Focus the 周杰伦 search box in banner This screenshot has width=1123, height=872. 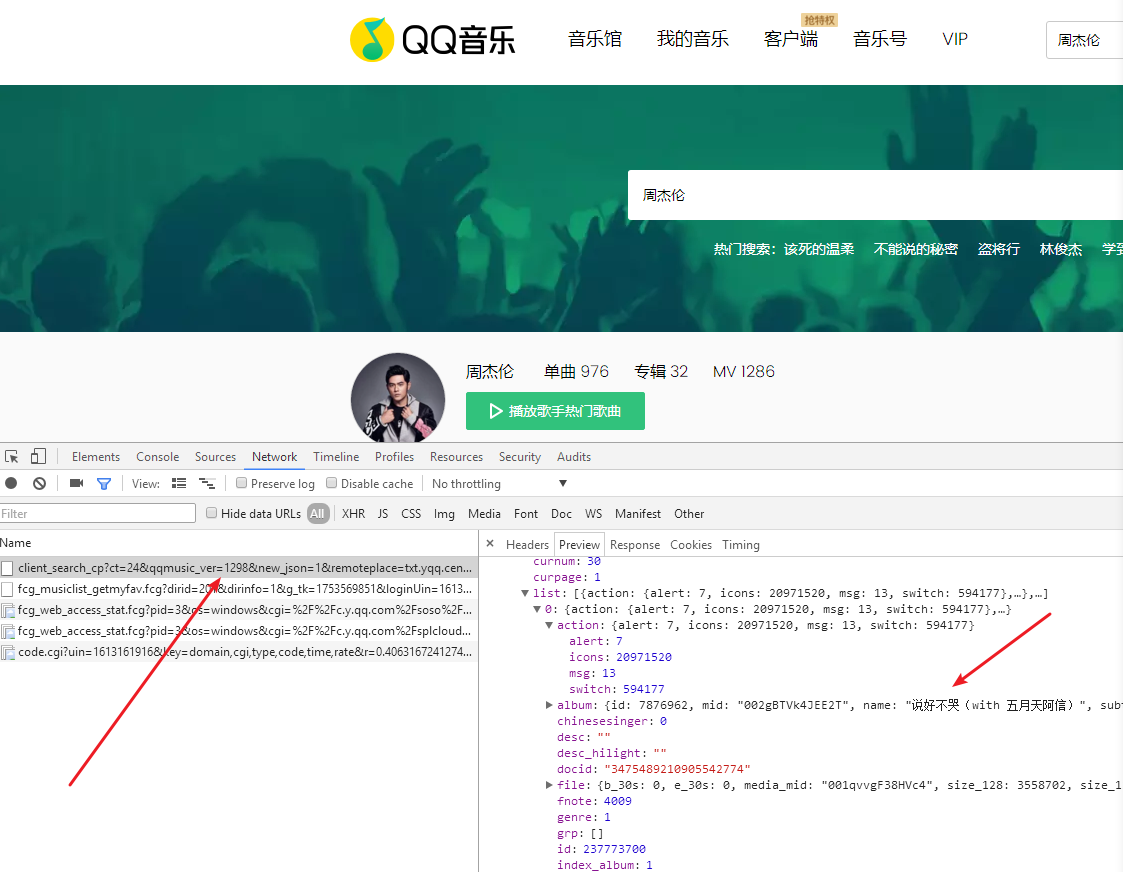[x=875, y=195]
